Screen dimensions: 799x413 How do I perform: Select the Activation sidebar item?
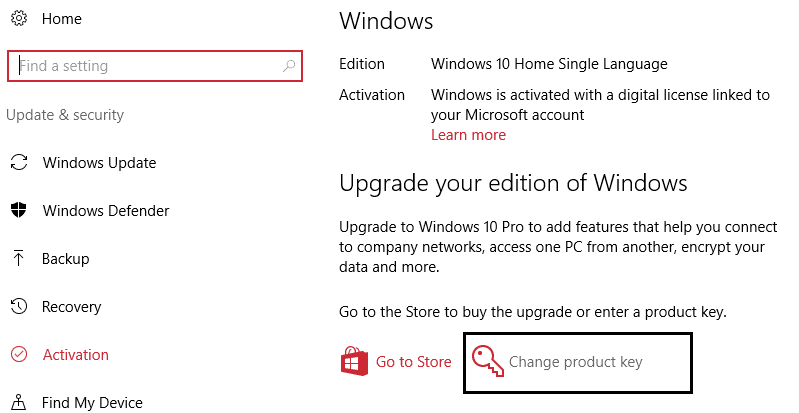click(75, 355)
